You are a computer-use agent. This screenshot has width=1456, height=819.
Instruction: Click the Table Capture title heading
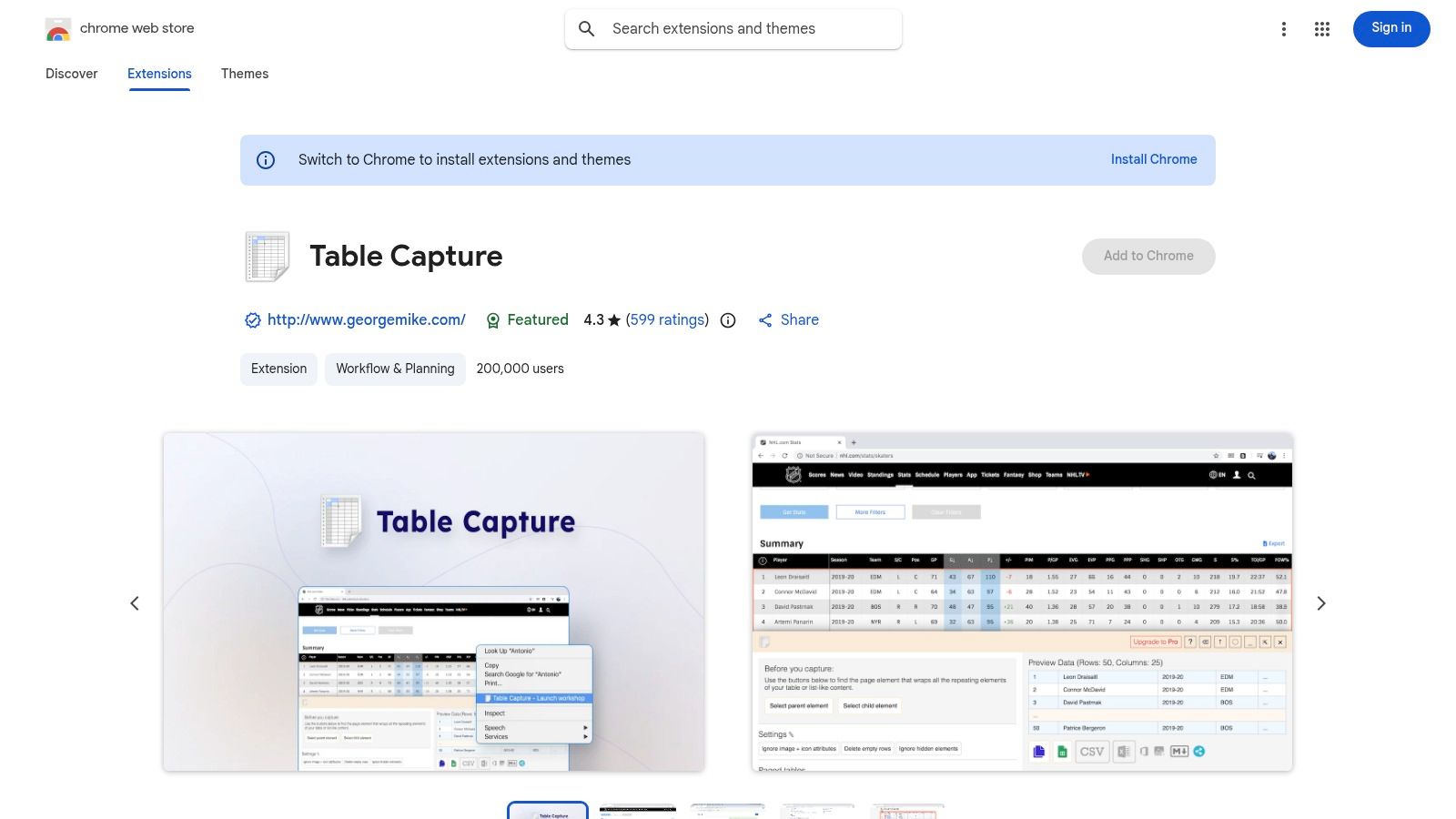tap(406, 257)
